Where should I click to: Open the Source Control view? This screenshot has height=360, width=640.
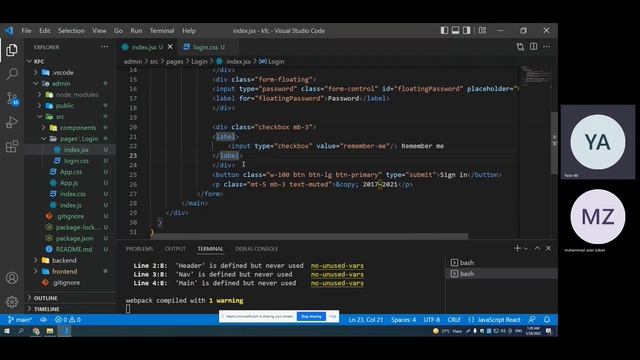coord(12,98)
